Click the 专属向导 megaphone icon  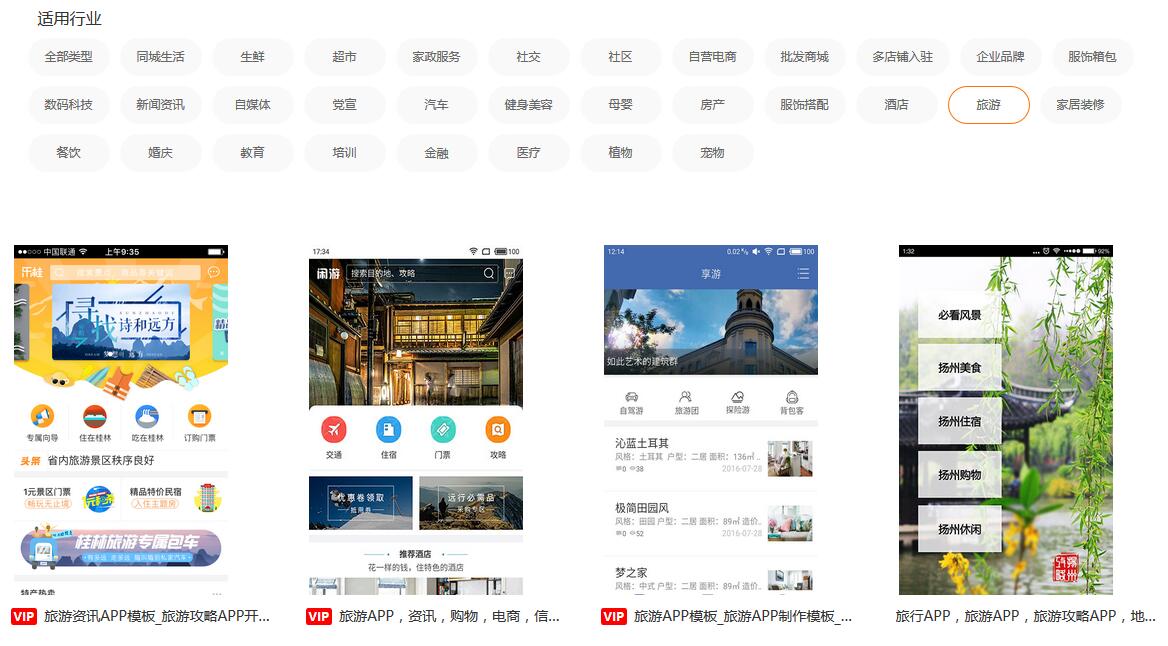pos(42,416)
